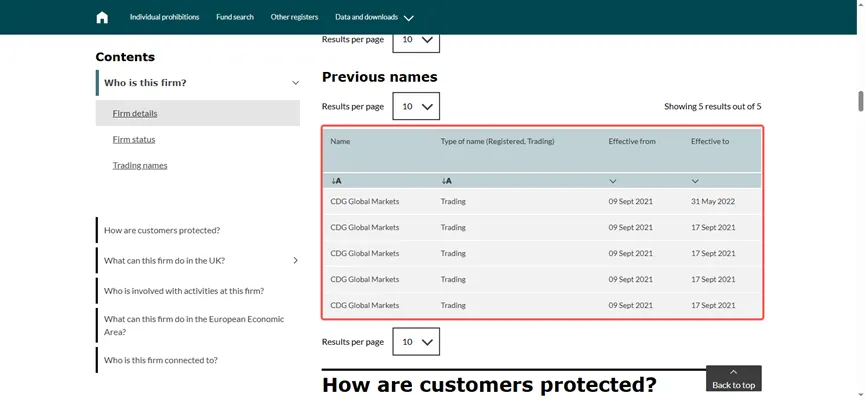Sort the Type of name column with ↓A icon
Screen dimensions: 865x400
point(446,181)
